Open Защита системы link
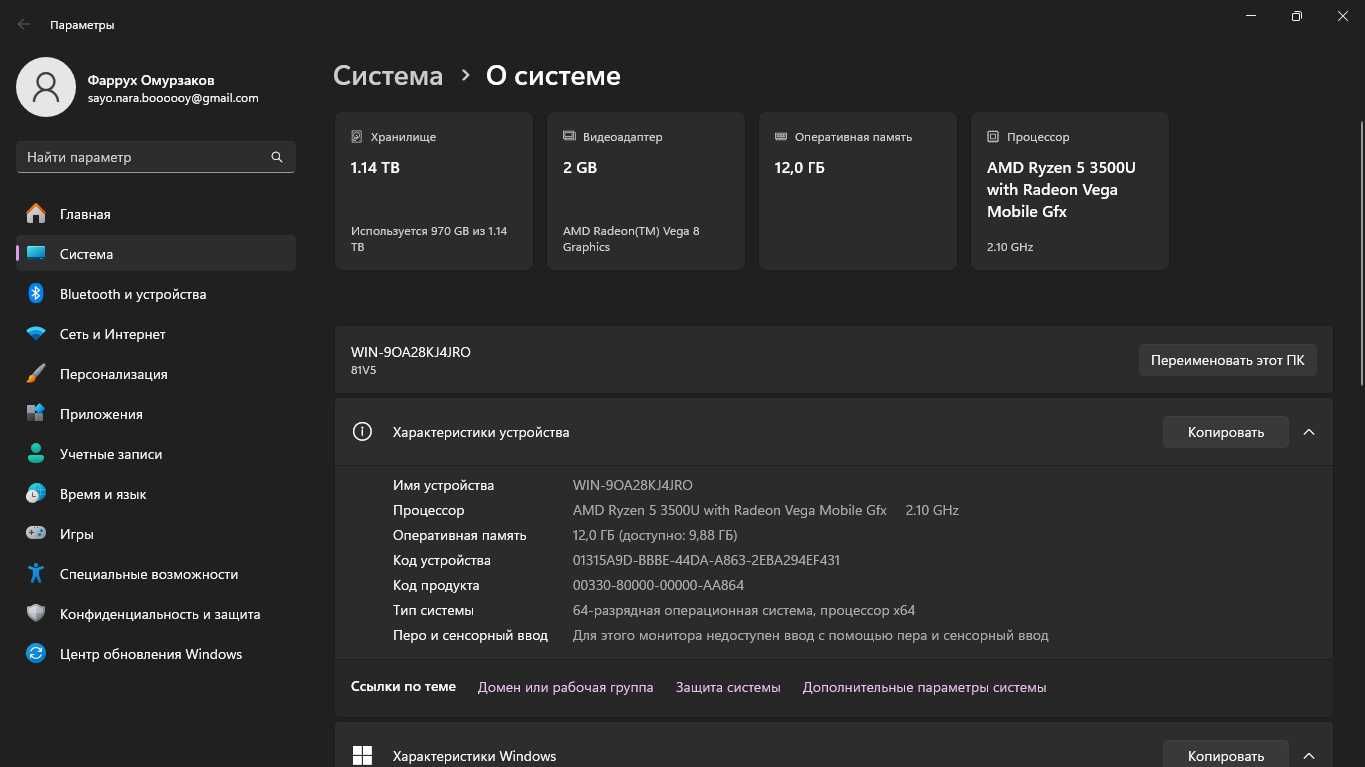Image resolution: width=1365 pixels, height=767 pixels. [x=728, y=687]
